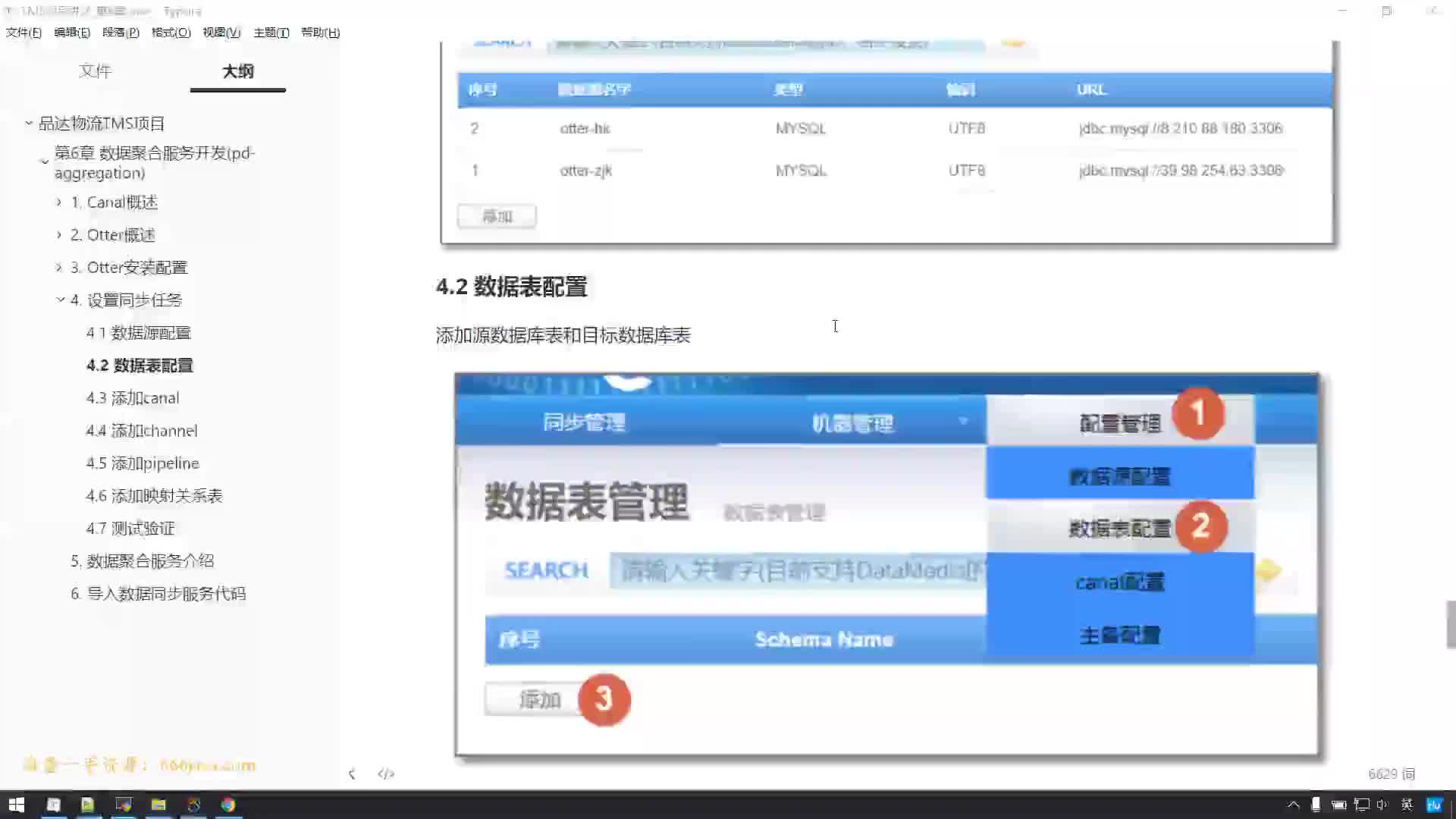Jump to 4.7 测试验证 section
This screenshot has height=819, width=1456.
[x=130, y=529]
